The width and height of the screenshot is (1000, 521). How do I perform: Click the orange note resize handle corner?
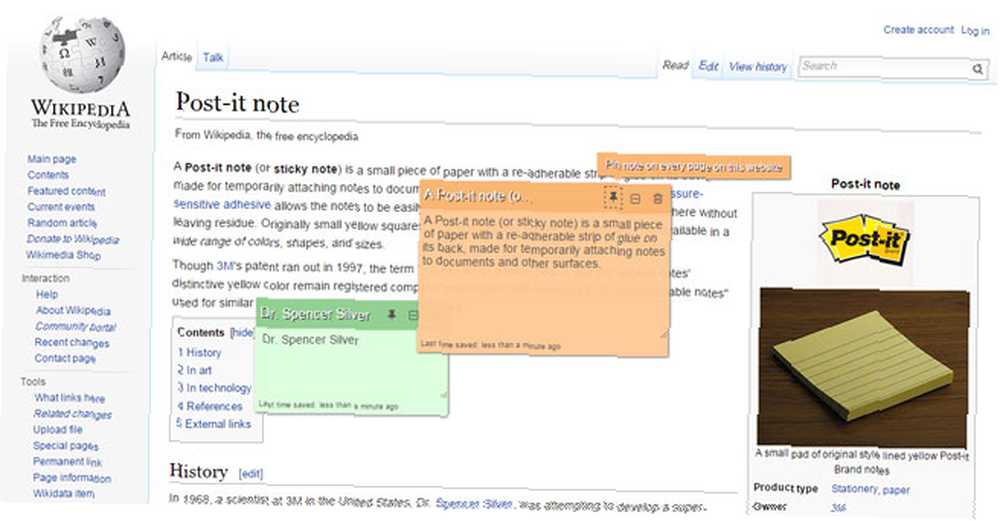click(663, 333)
